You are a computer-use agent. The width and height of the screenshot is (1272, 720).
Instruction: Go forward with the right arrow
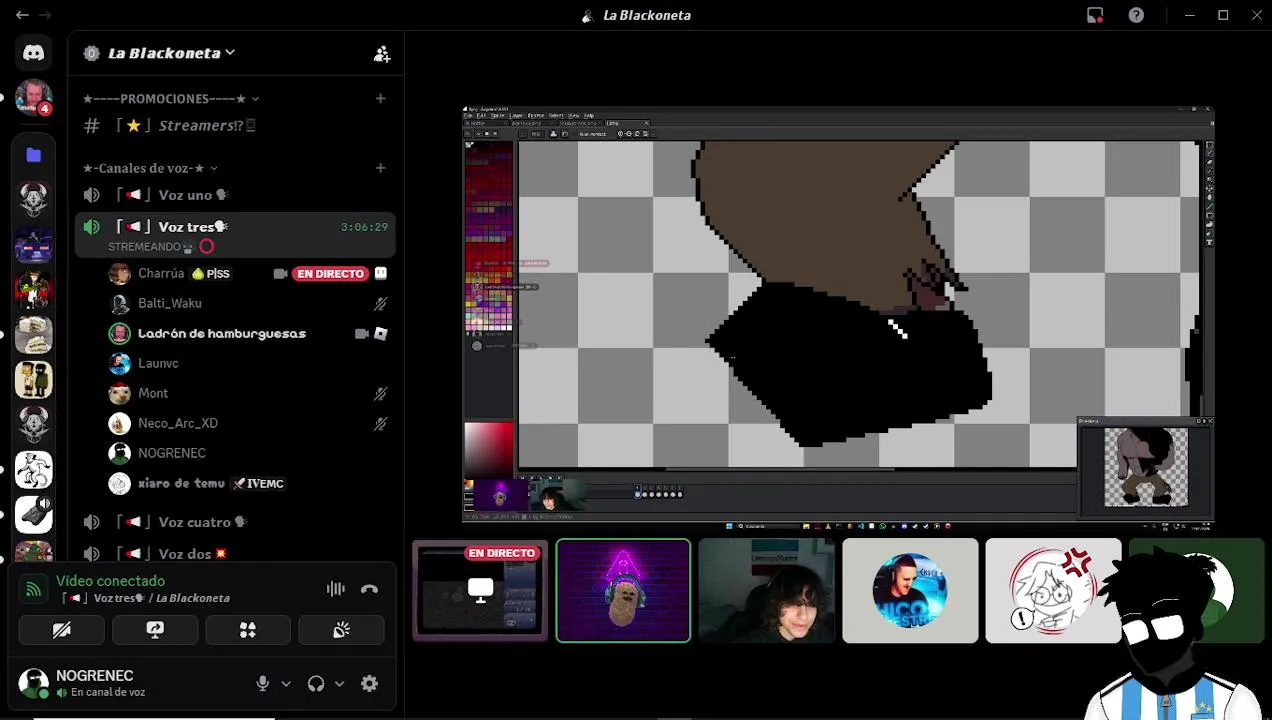(x=45, y=15)
